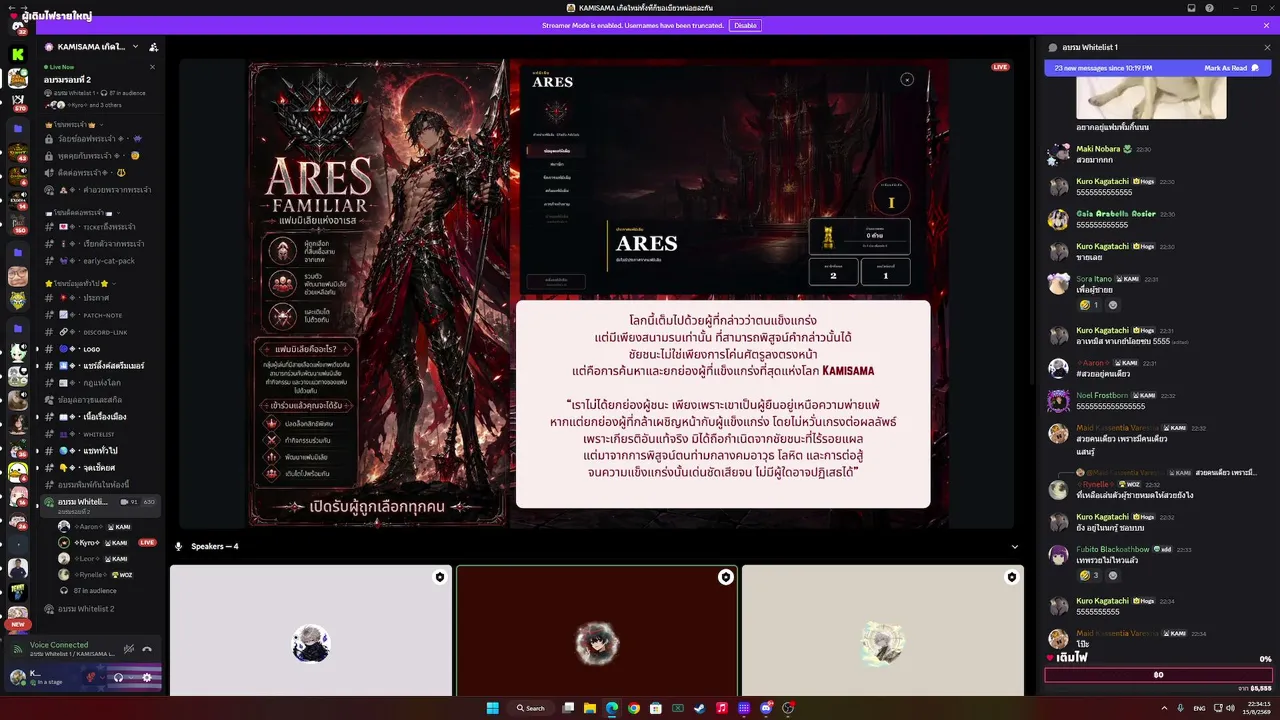Disable Streamer Mode in the purple banner
Viewport: 1280px width, 720px height.
pyautogui.click(x=745, y=25)
